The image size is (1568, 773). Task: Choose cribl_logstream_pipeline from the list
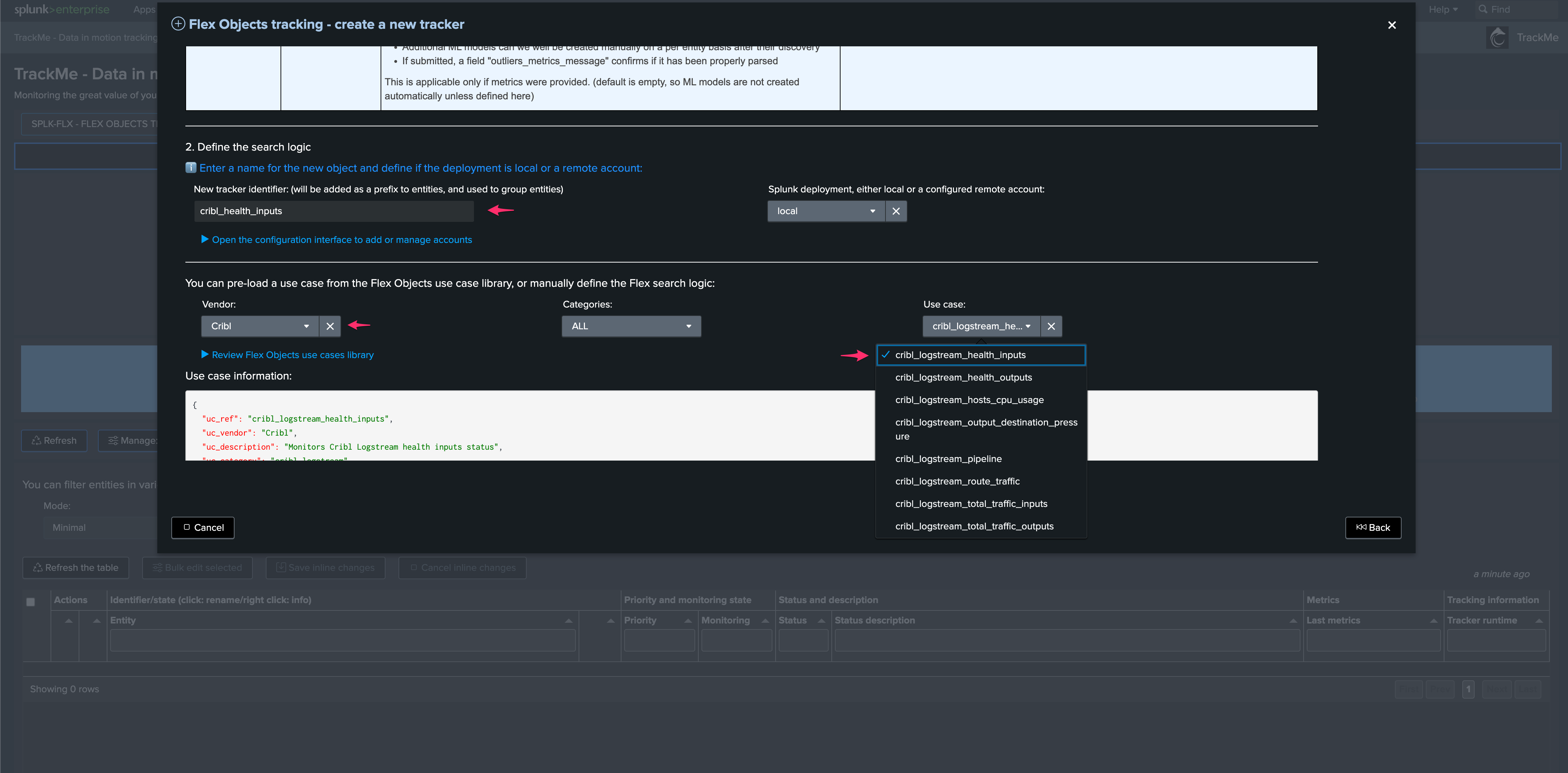(948, 459)
